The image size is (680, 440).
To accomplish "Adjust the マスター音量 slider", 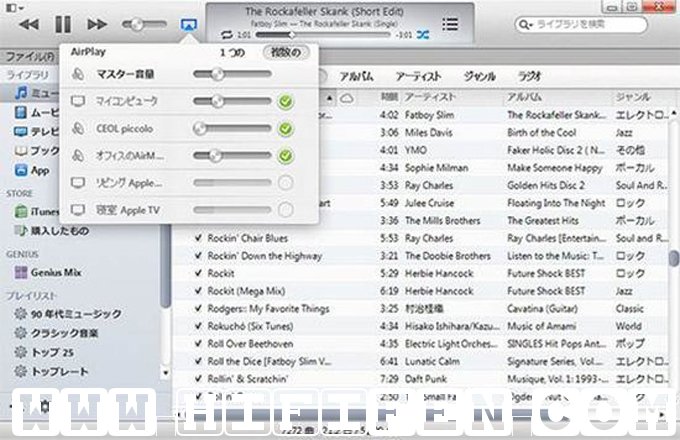I will pyautogui.click(x=232, y=74).
